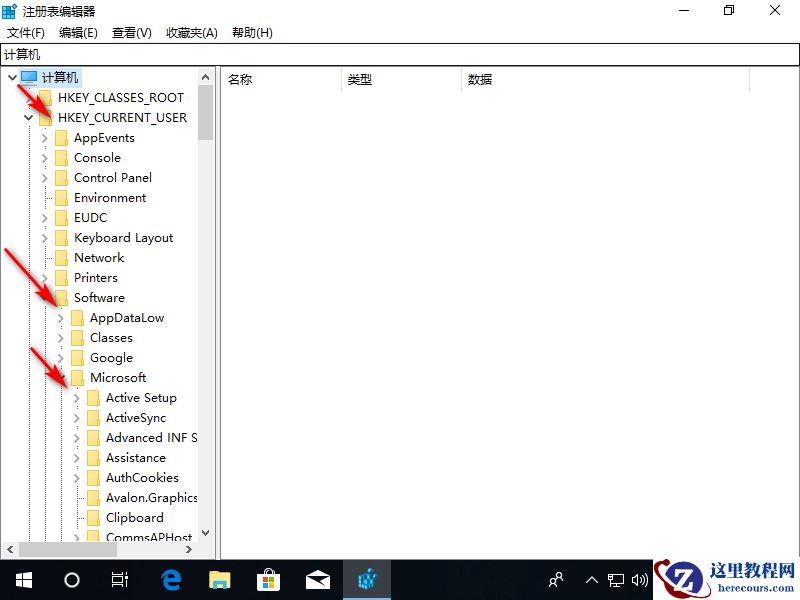
Task: Click the Task View button on taskbar
Action: pos(120,579)
